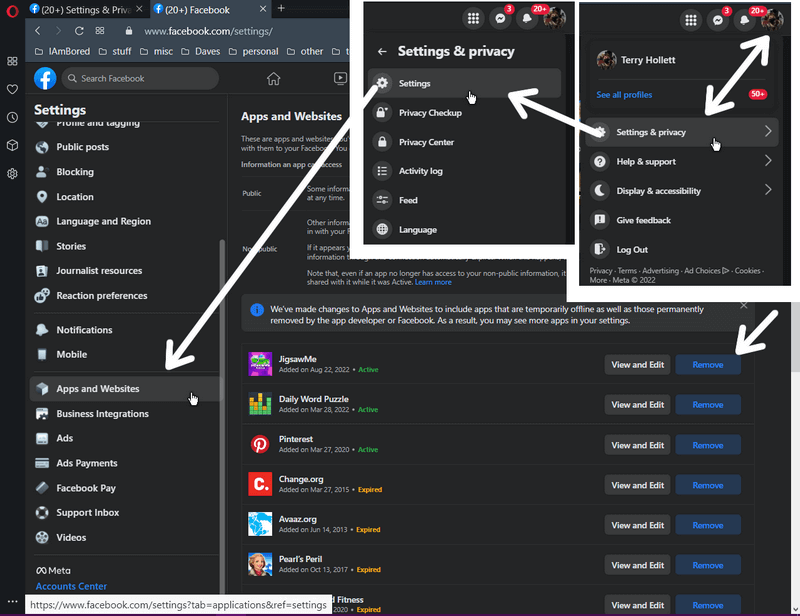Open the Messenger icon above Terry Hollett menu

(x=718, y=20)
